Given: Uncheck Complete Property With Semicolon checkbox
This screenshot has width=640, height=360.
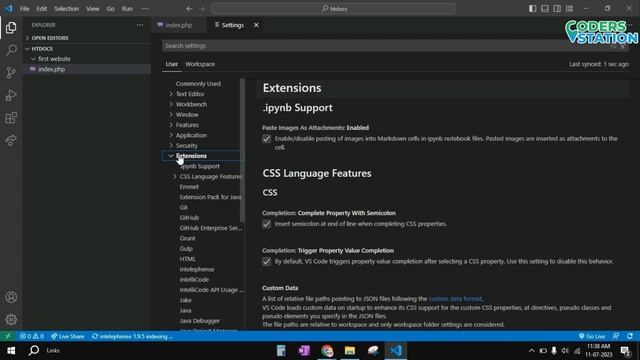Looking at the screenshot, I should [x=267, y=224].
